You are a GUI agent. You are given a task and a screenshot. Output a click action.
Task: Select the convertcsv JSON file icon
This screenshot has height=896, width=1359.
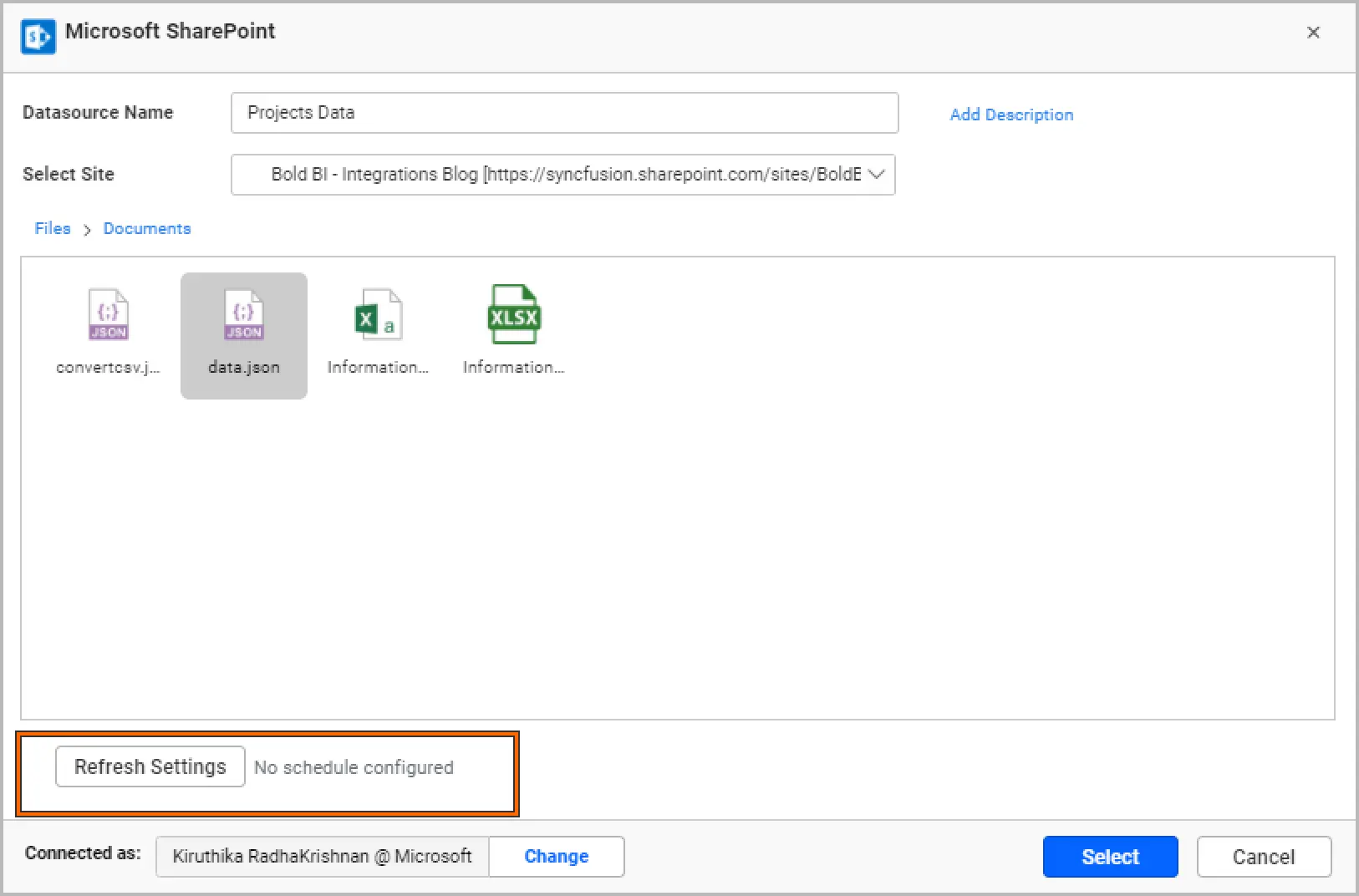pos(108,315)
